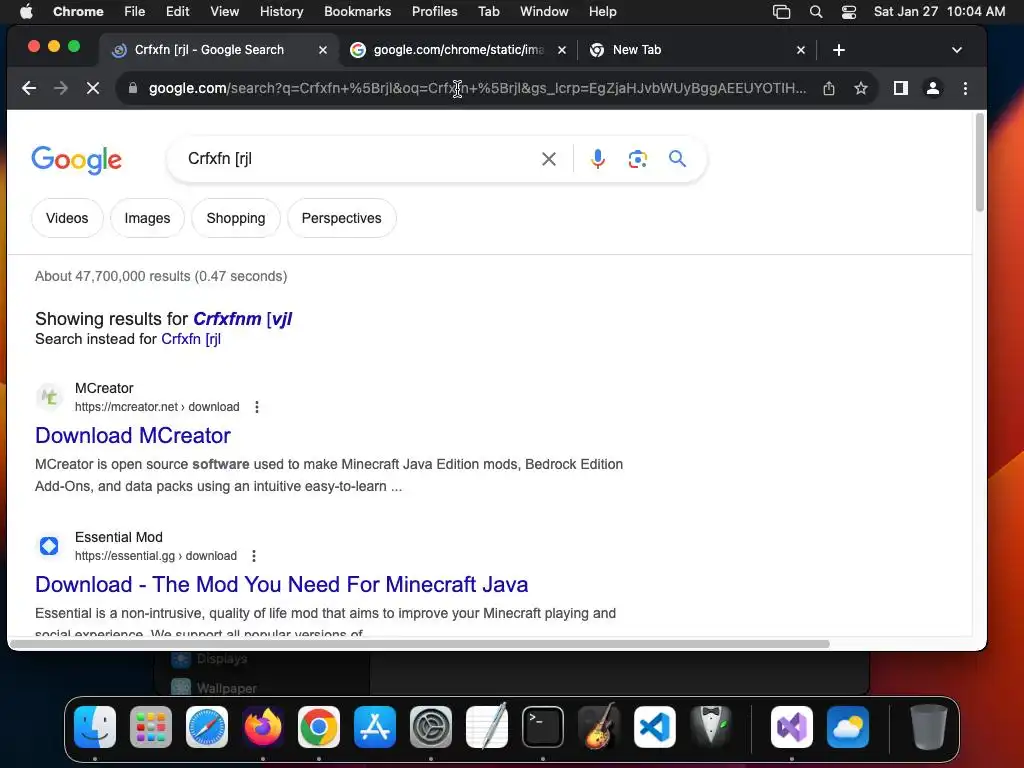Start voice search with the microphone
Image resolution: width=1024 pixels, height=768 pixels.
[x=598, y=159]
